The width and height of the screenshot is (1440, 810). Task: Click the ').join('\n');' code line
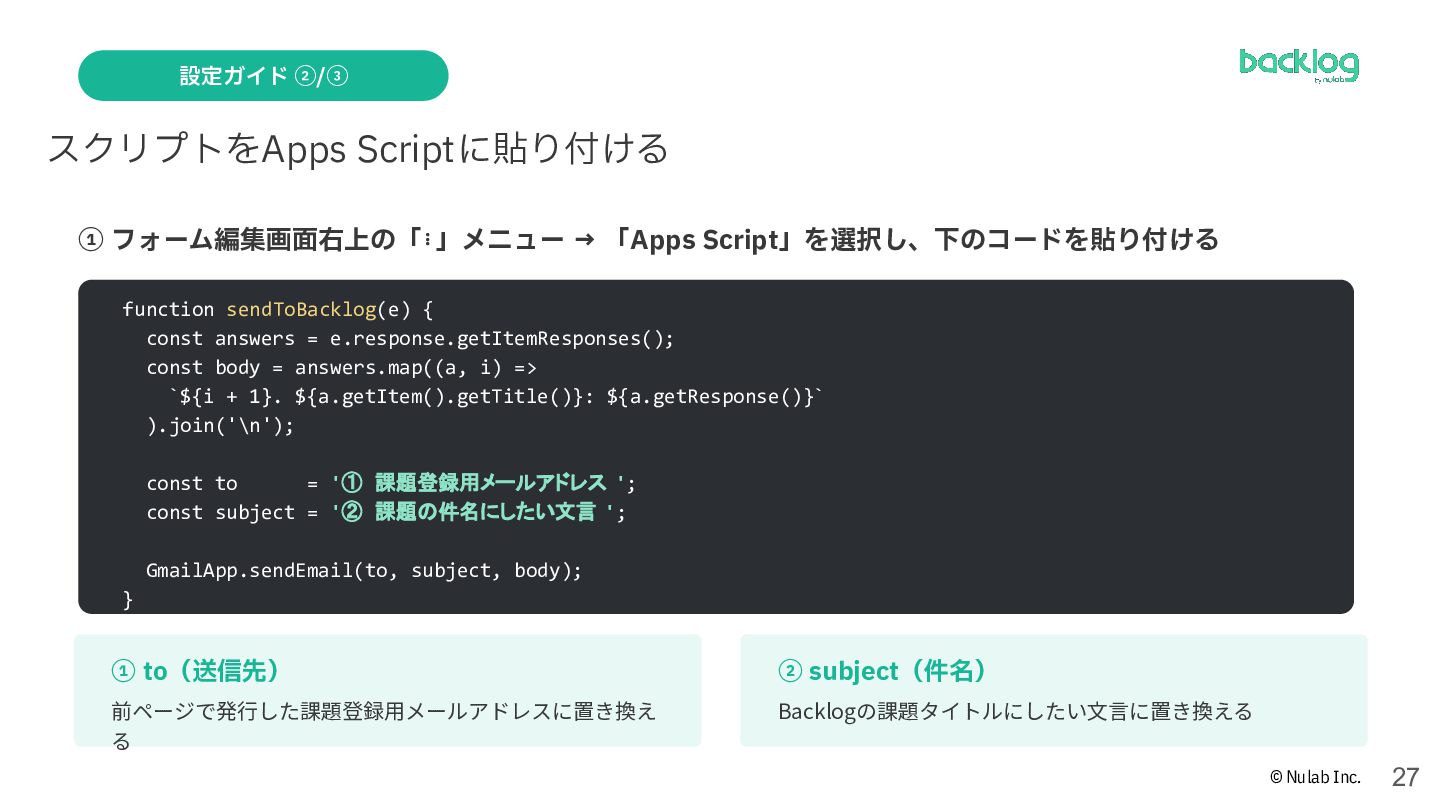coord(221,425)
